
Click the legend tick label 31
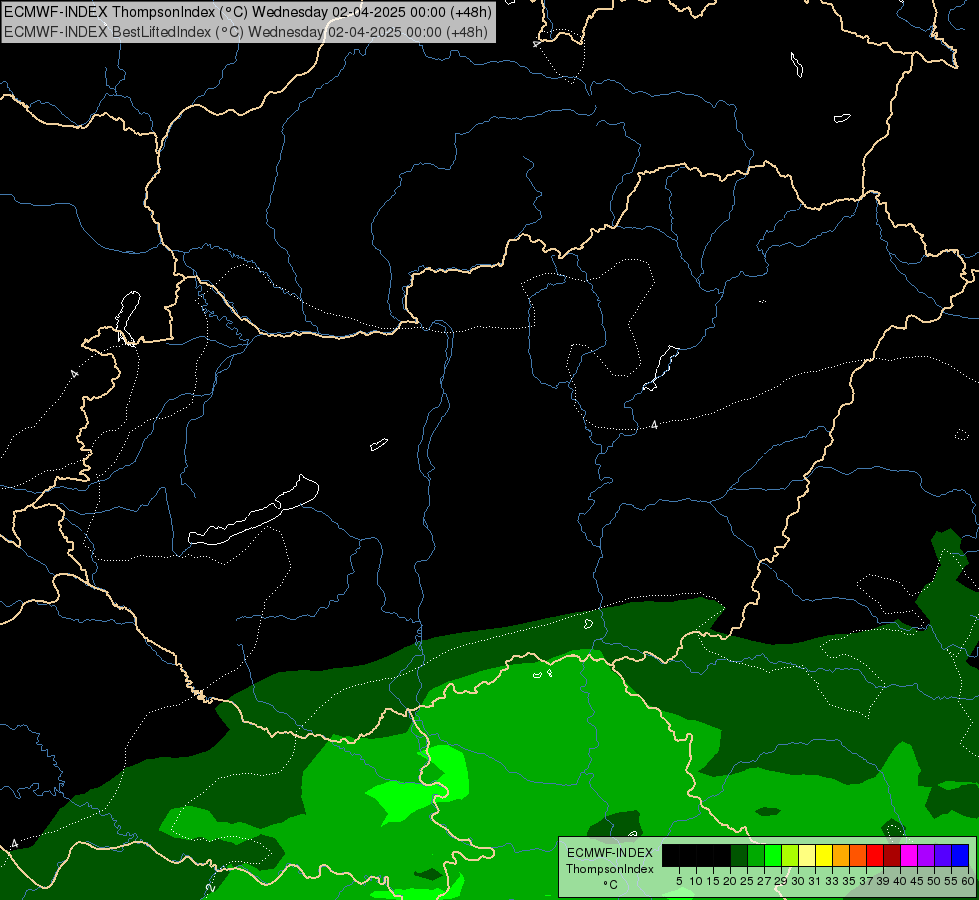click(815, 881)
